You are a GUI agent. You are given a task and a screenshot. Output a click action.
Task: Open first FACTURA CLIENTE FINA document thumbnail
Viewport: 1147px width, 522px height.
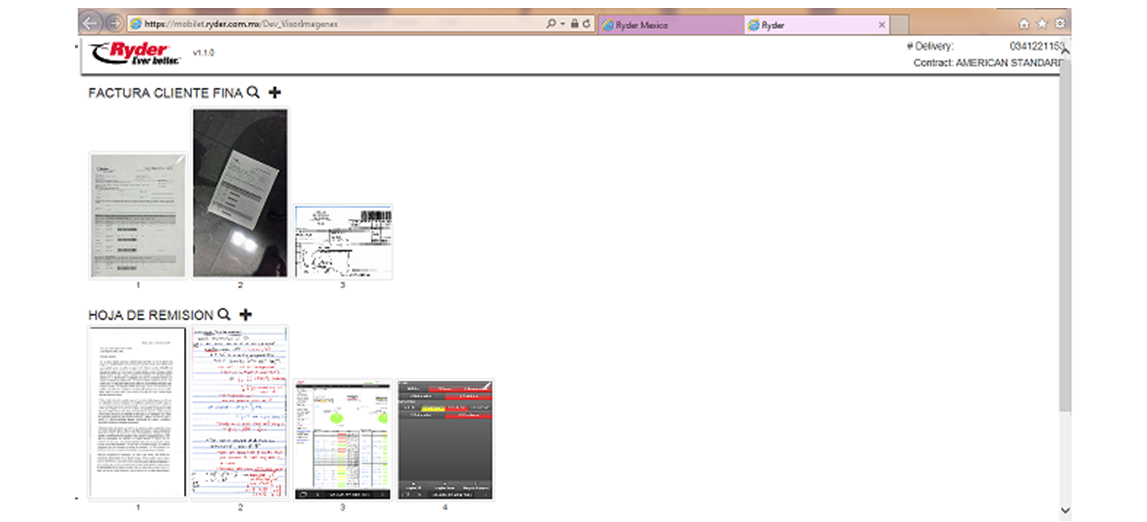point(138,215)
